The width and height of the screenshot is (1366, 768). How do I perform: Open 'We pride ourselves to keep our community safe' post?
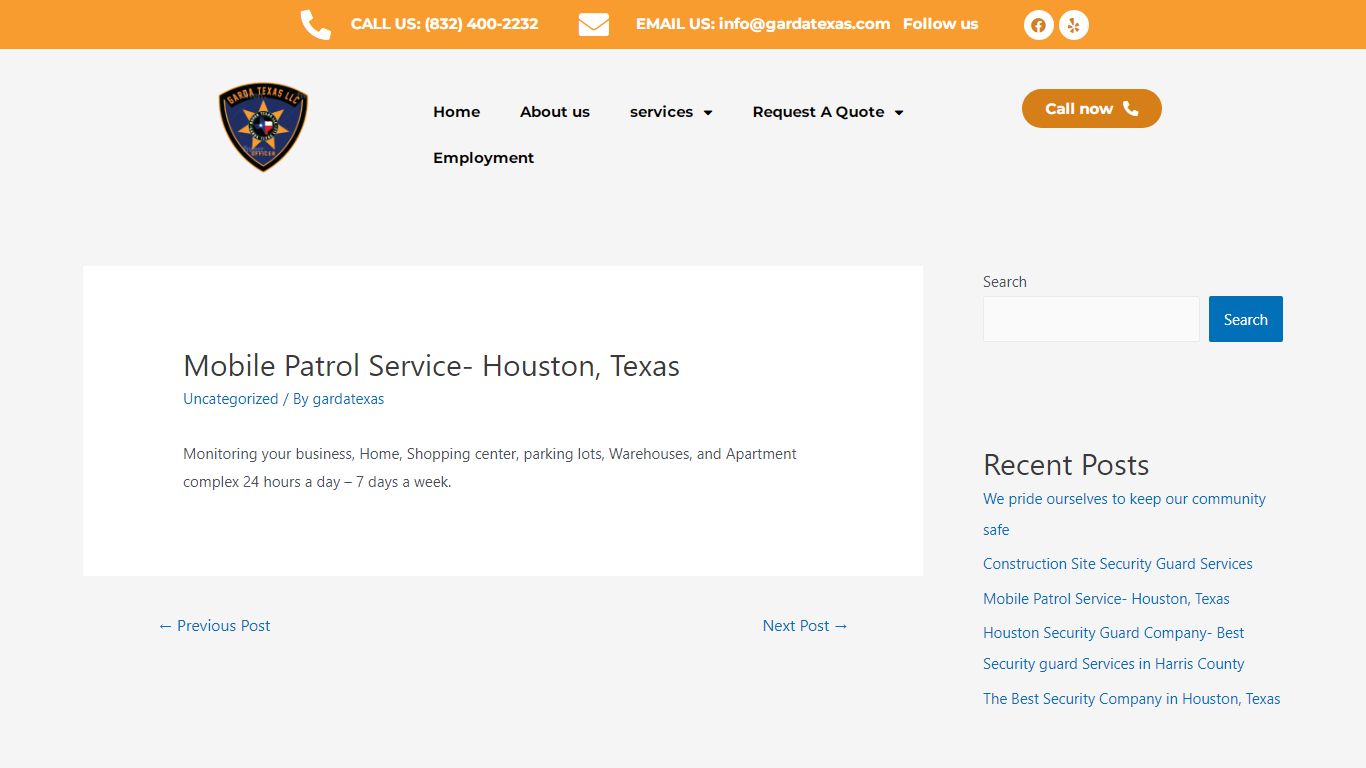(x=1124, y=514)
